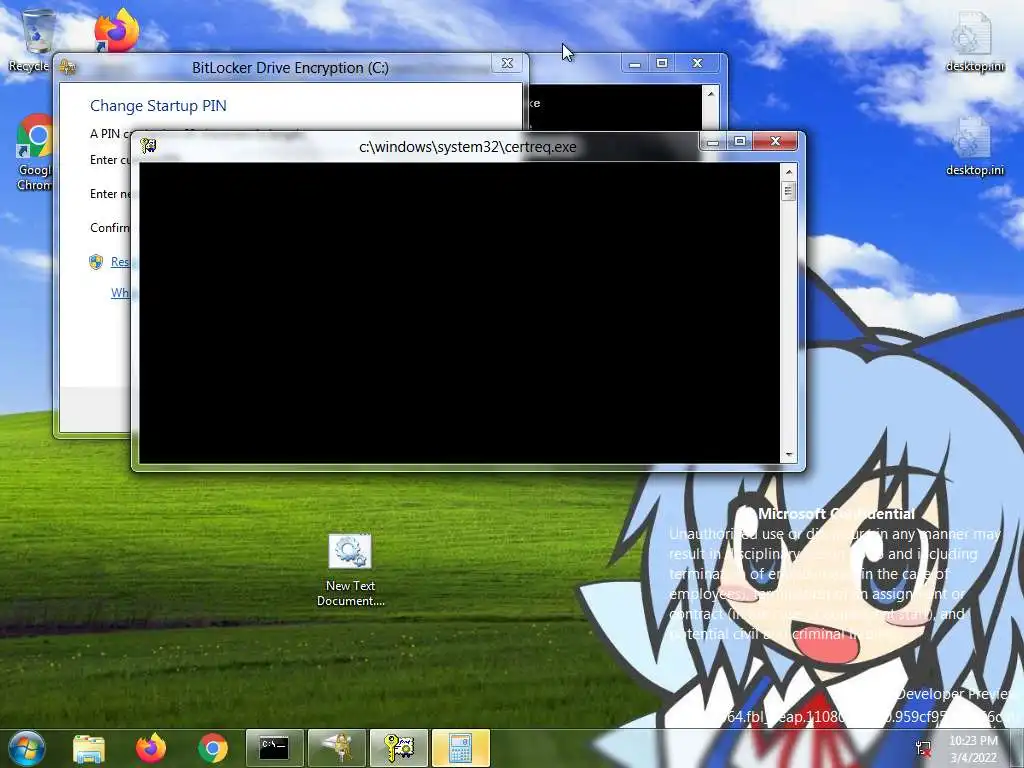This screenshot has width=1024, height=768.
Task: Click the certreq scrollbar up arrow
Action: (x=788, y=172)
